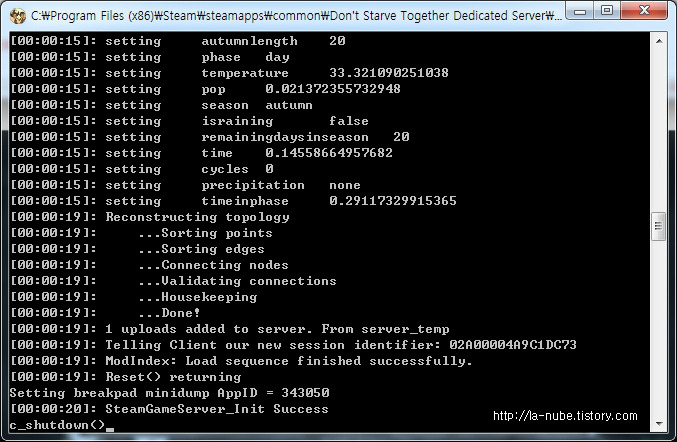Click session identifier 02A00004A9C1DC73
This screenshot has width=677, height=442.
[x=513, y=344]
